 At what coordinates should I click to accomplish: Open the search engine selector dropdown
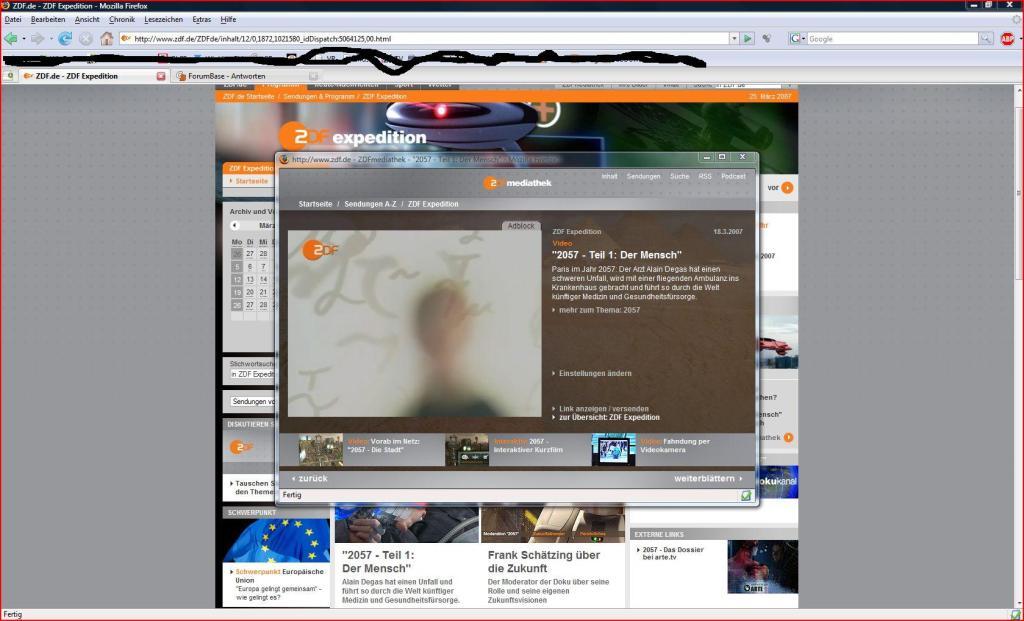coord(798,39)
